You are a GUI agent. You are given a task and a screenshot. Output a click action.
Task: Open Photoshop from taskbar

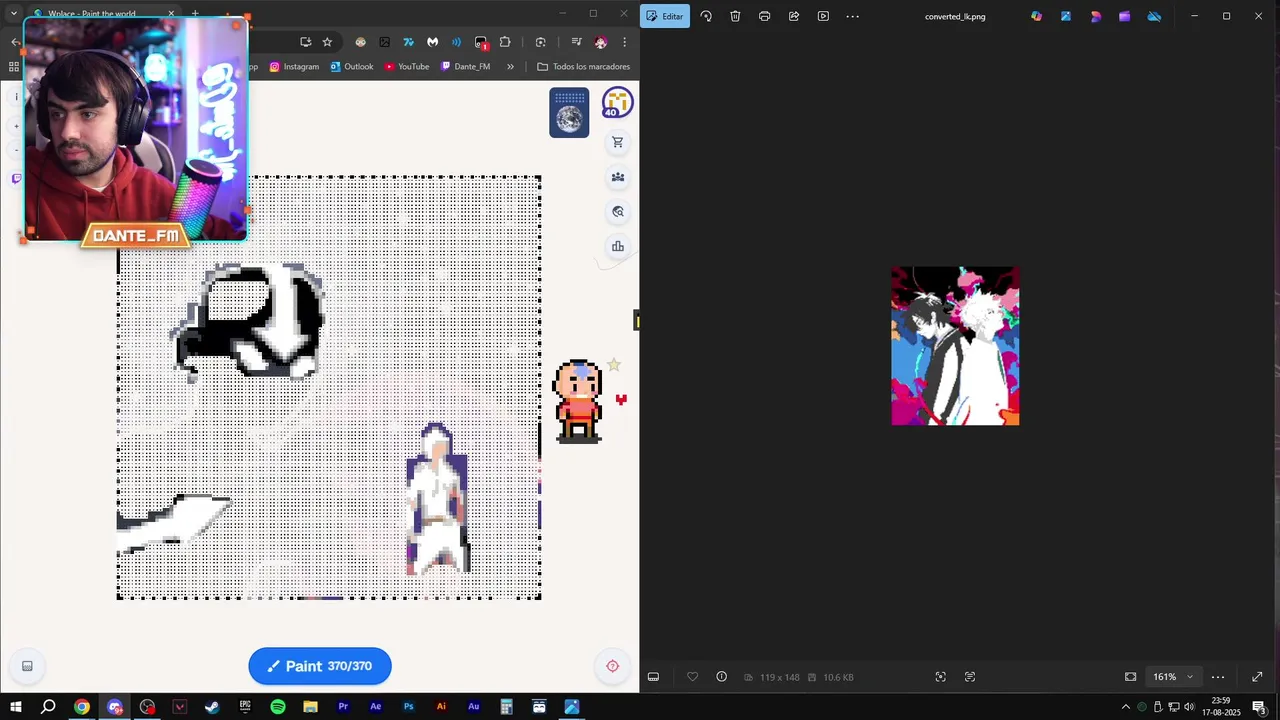(x=408, y=707)
